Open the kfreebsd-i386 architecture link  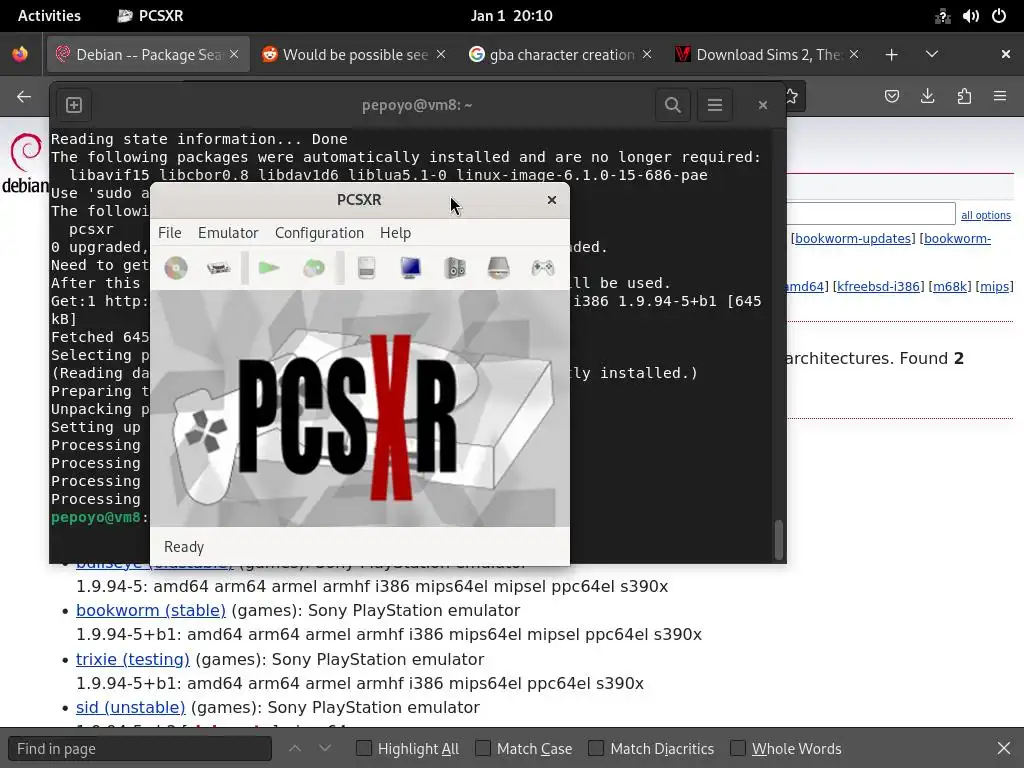(x=878, y=287)
